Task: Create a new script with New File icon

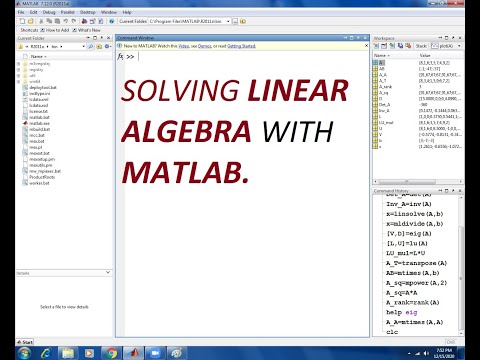Action: 22,21
